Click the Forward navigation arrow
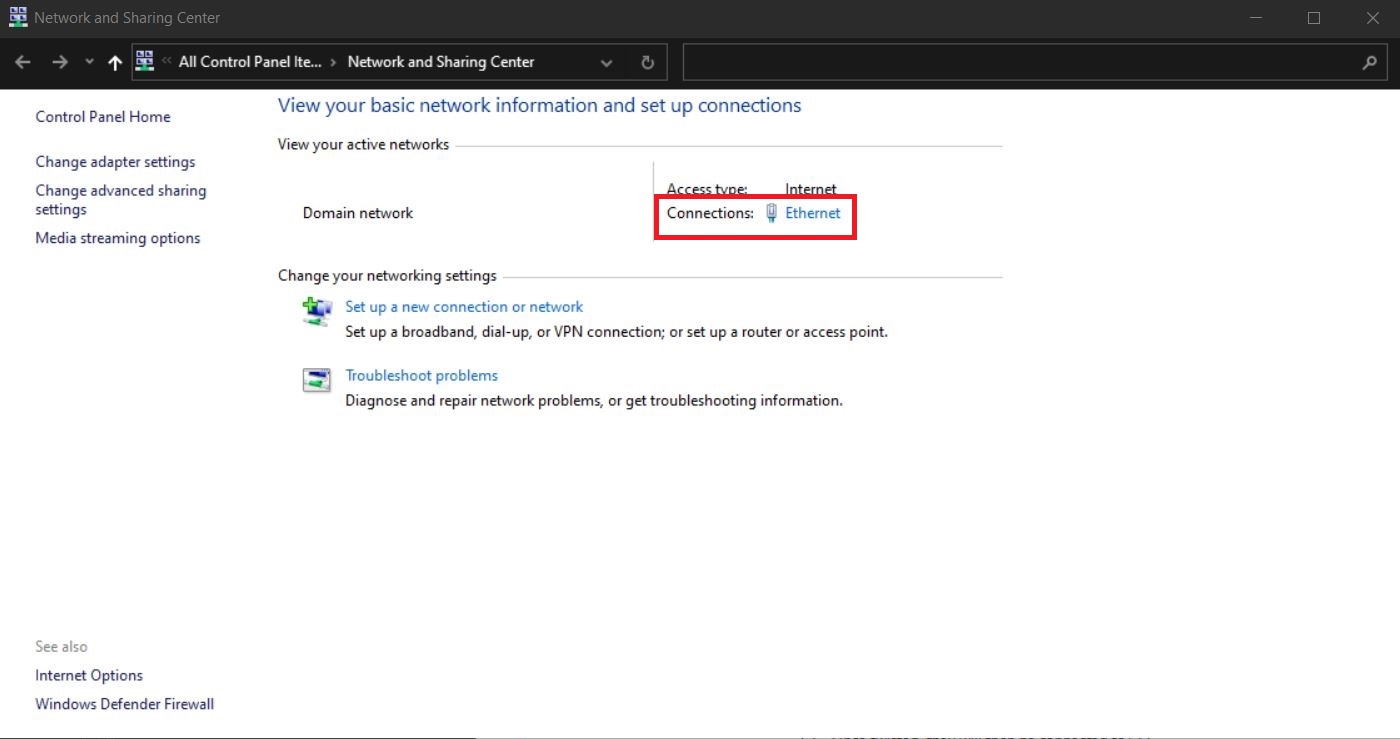 coord(59,62)
